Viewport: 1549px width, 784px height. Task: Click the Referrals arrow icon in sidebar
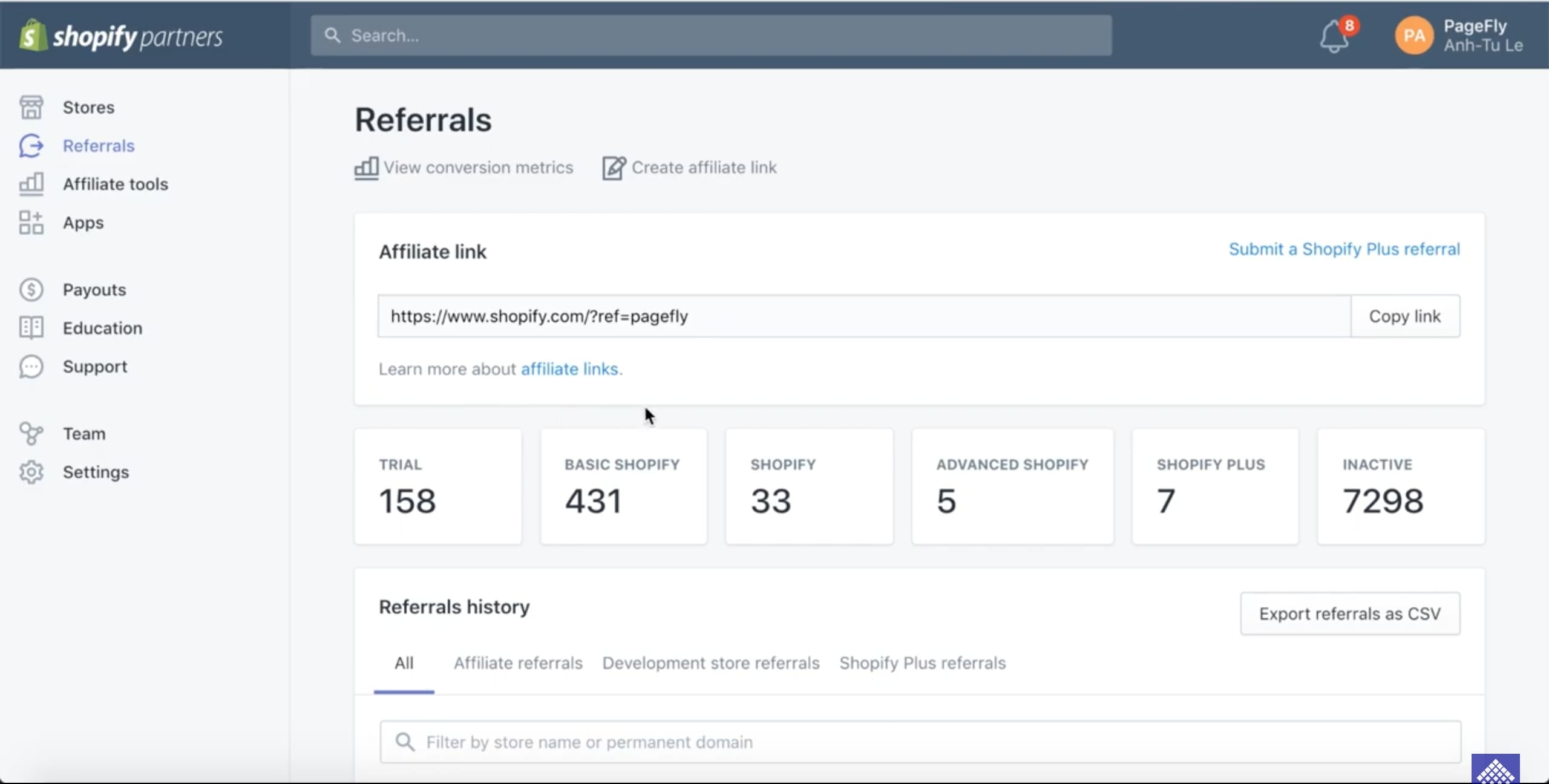(31, 146)
